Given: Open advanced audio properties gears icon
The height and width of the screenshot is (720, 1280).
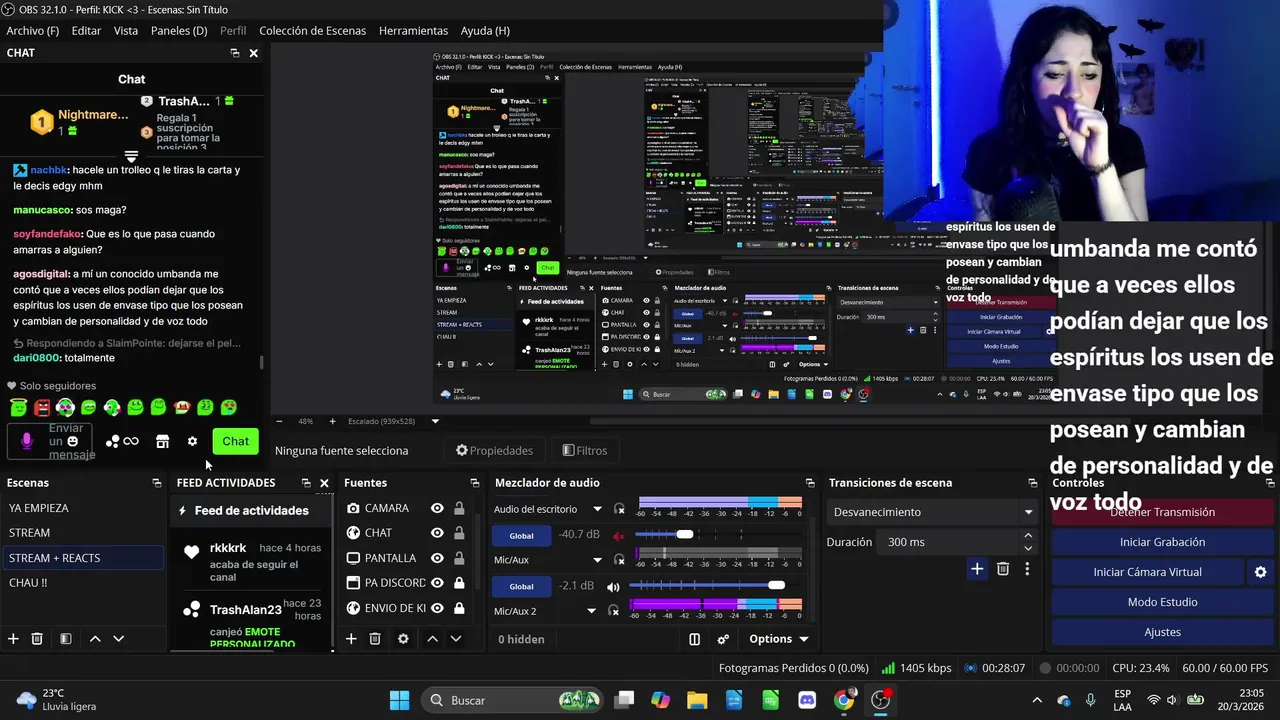Looking at the screenshot, I should point(723,639).
